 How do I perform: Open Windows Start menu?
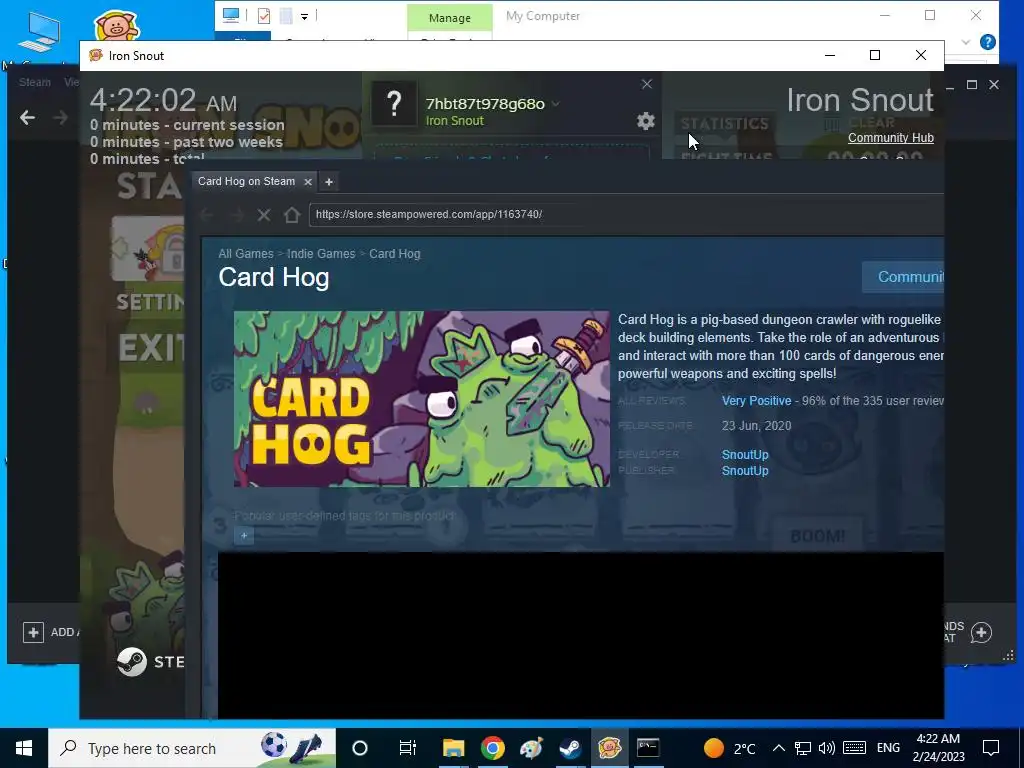point(24,748)
